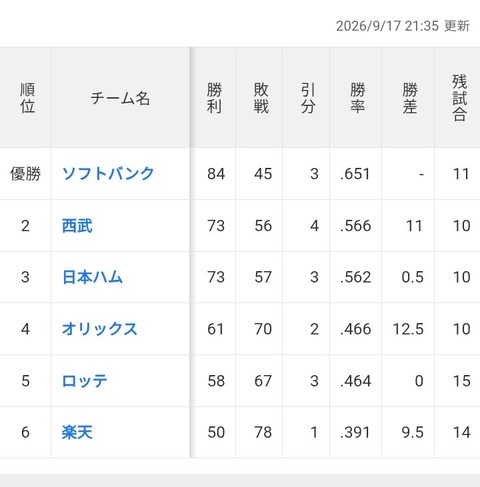Viewport: 480px width, 487px height.
Task: Click ロッテ's 15 remaining games cell
Action: [462, 381]
